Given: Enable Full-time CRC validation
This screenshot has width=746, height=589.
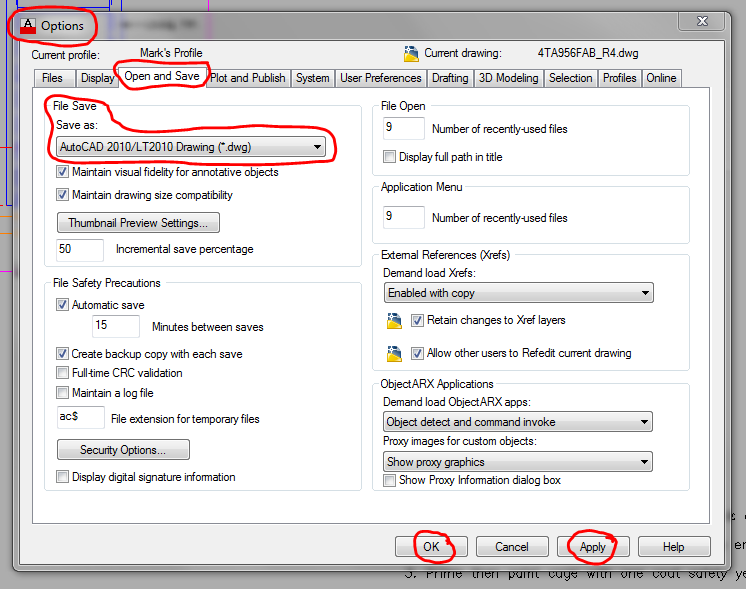Looking at the screenshot, I should pyautogui.click(x=62, y=373).
